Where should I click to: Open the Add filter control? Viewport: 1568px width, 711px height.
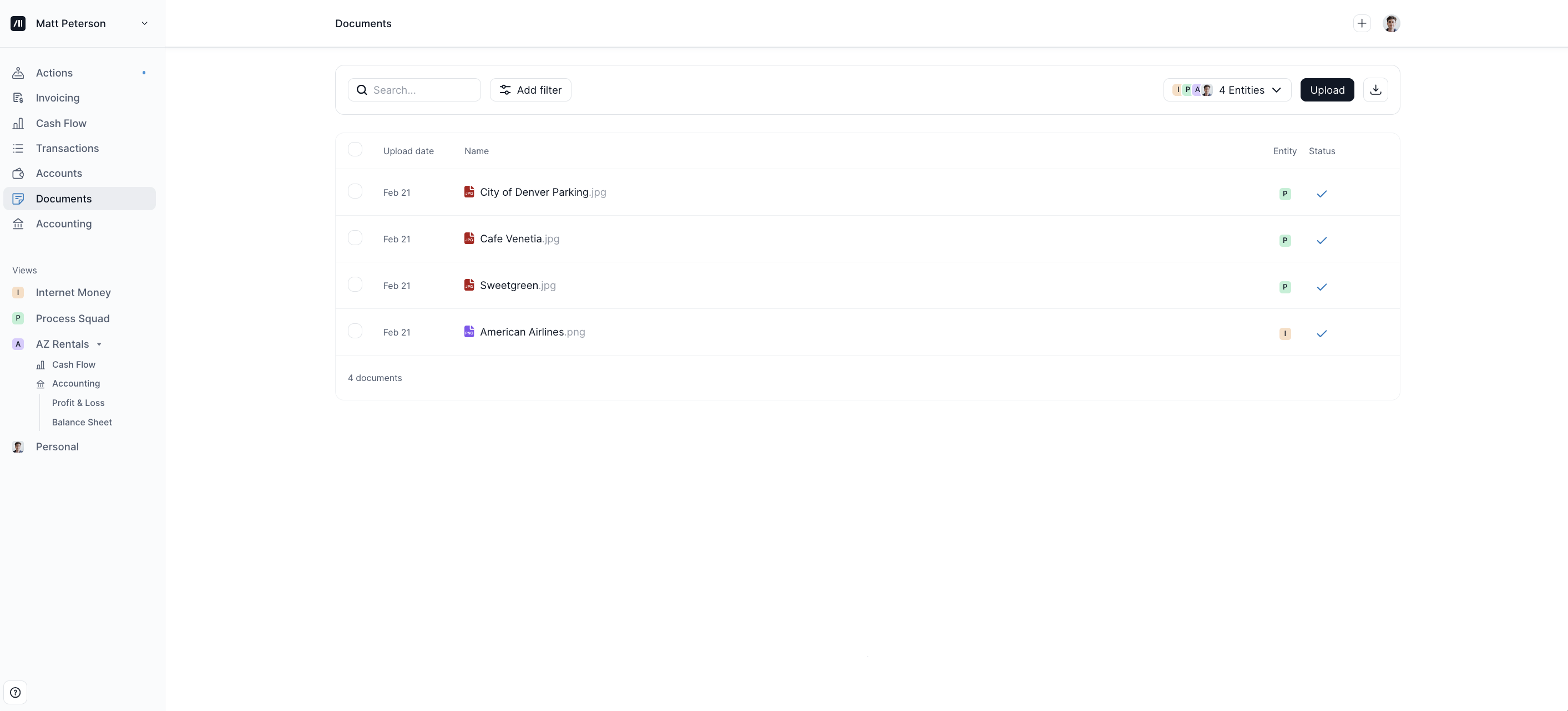tap(530, 89)
